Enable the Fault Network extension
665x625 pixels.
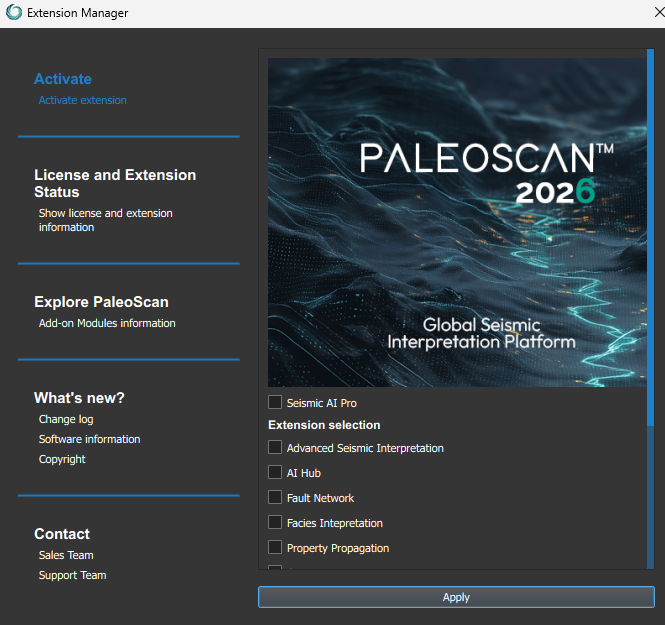pyautogui.click(x=275, y=497)
